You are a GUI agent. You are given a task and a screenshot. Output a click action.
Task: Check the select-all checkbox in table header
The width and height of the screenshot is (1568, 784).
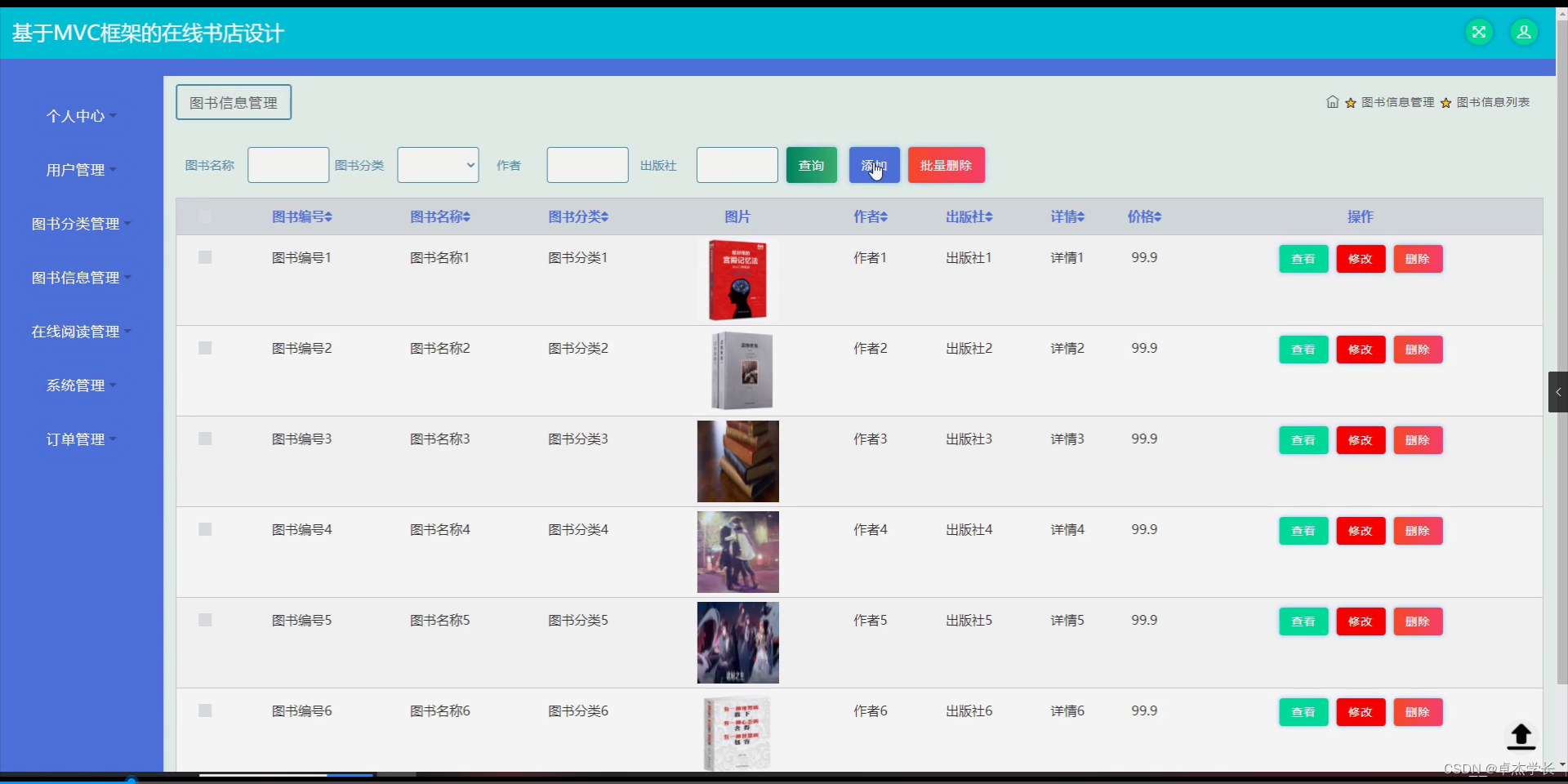pos(205,216)
